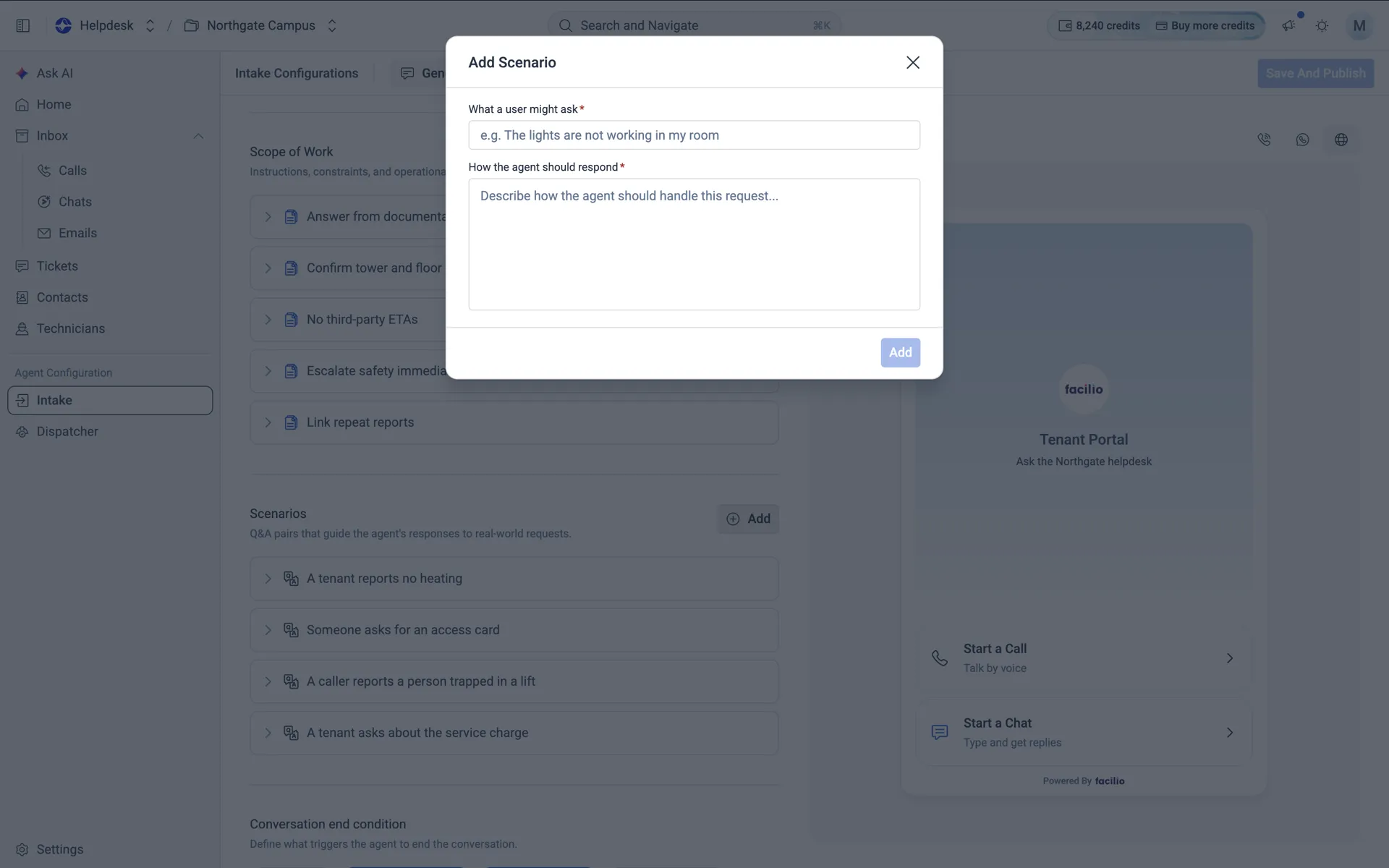Expand 'Escalate safety immedia' instruction
Image resolution: width=1389 pixels, height=868 pixels.
click(268, 371)
